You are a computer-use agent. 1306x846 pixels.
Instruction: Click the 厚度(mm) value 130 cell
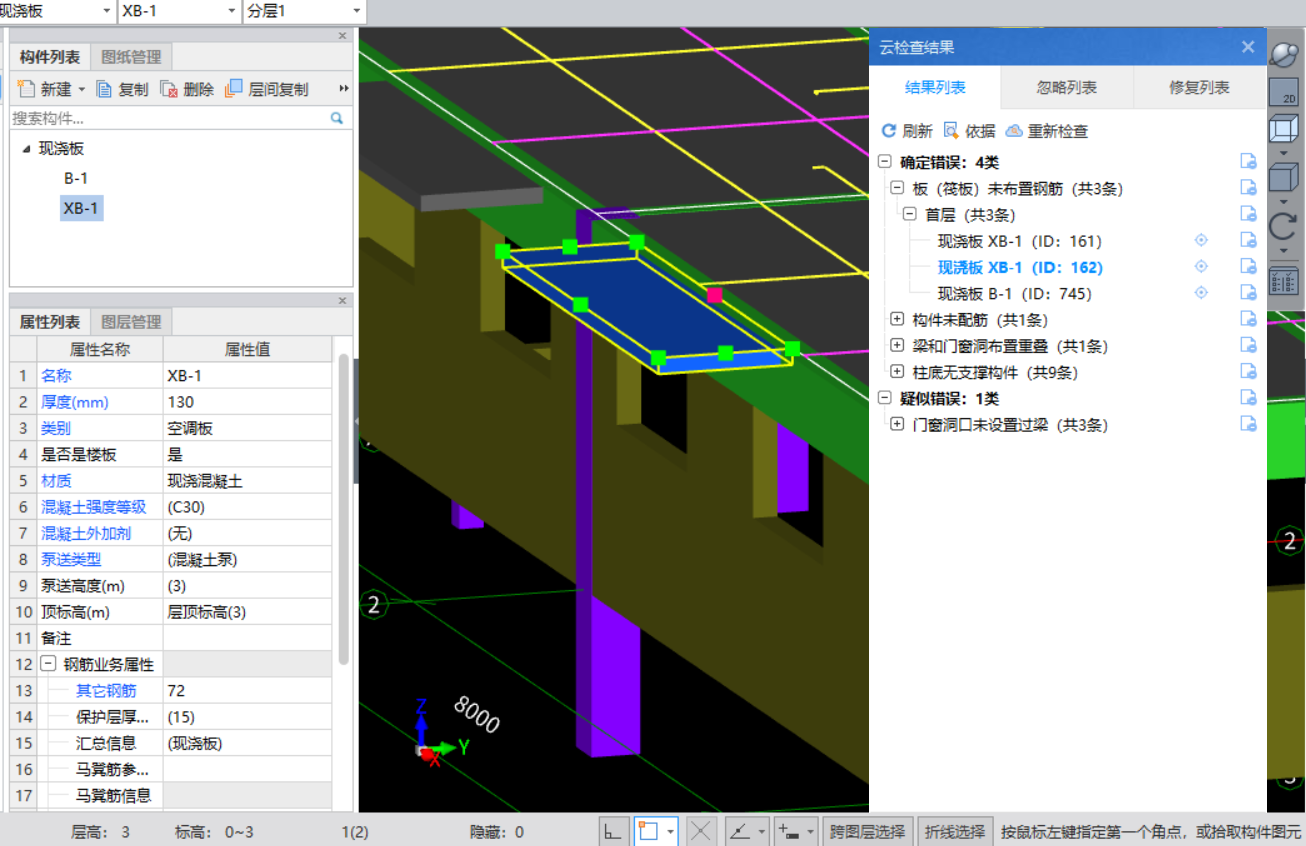click(248, 402)
